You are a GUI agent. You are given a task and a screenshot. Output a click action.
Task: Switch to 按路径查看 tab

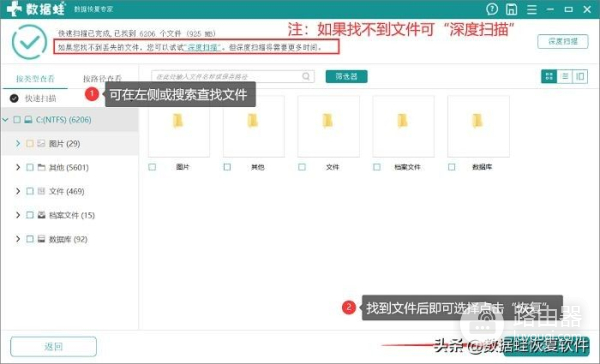click(102, 79)
